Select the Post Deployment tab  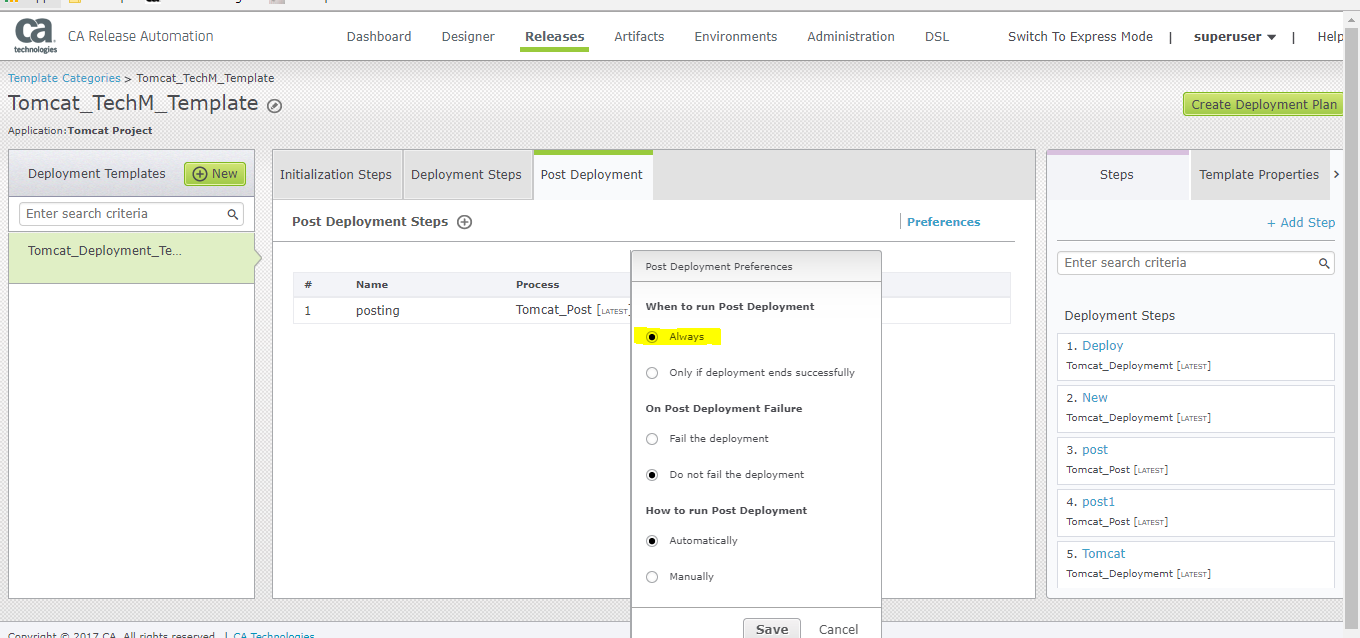tap(592, 175)
